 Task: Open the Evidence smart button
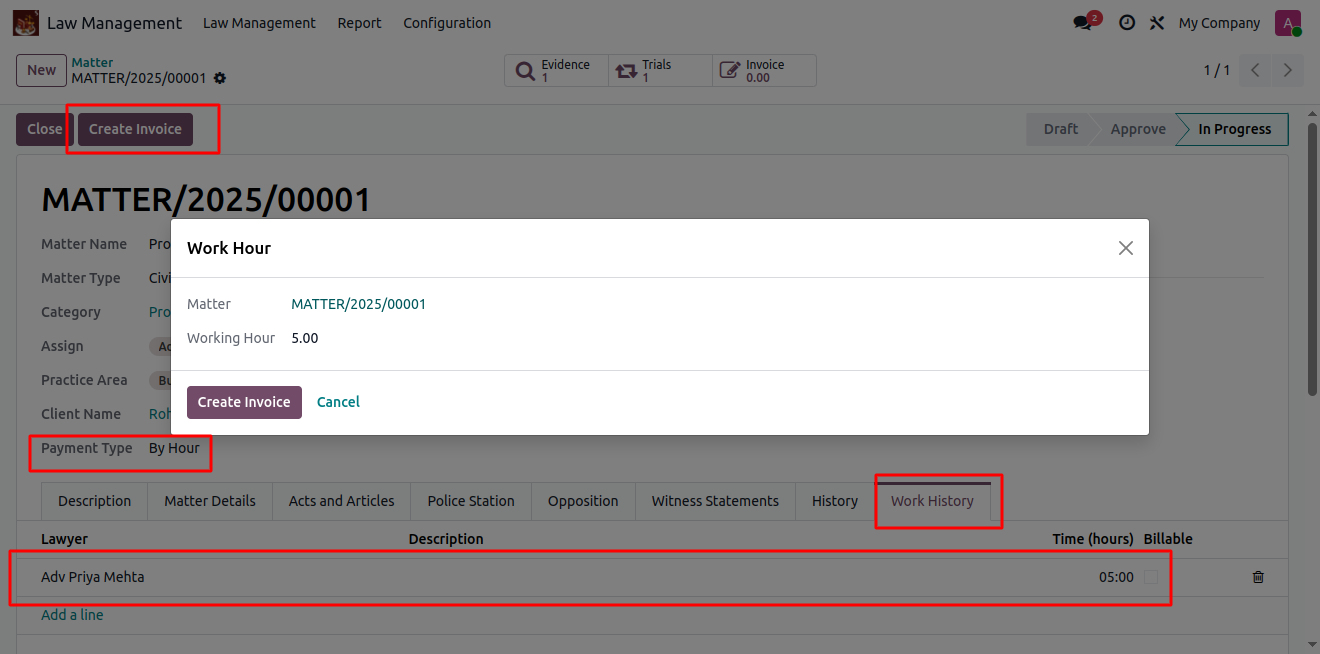pos(556,70)
